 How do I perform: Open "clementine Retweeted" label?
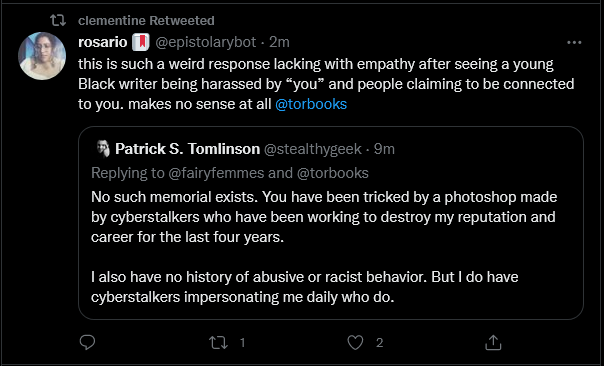[146, 20]
